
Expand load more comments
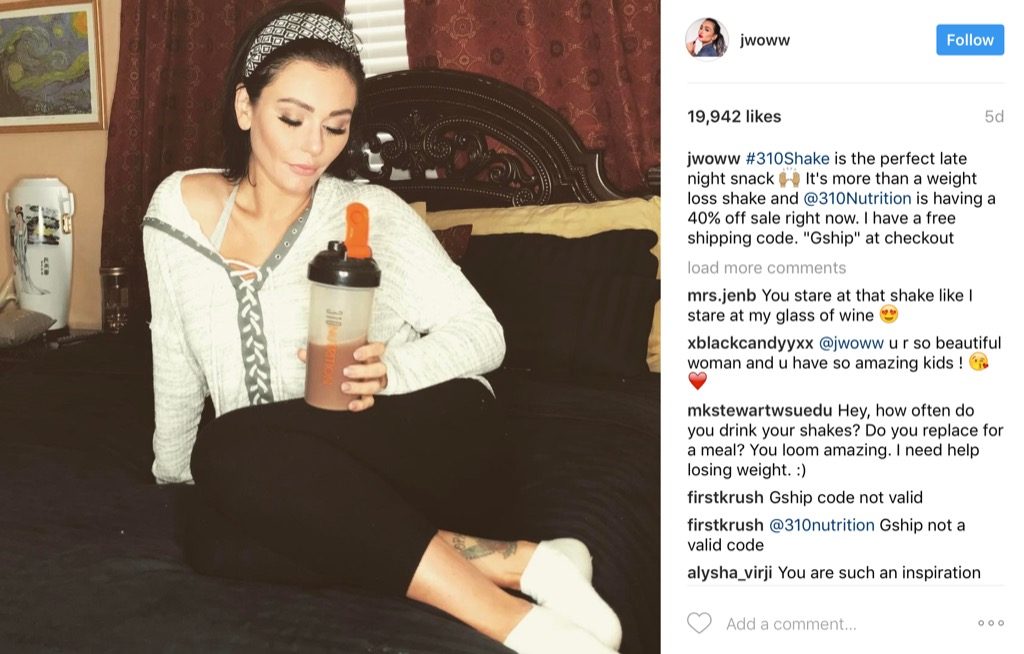(766, 268)
